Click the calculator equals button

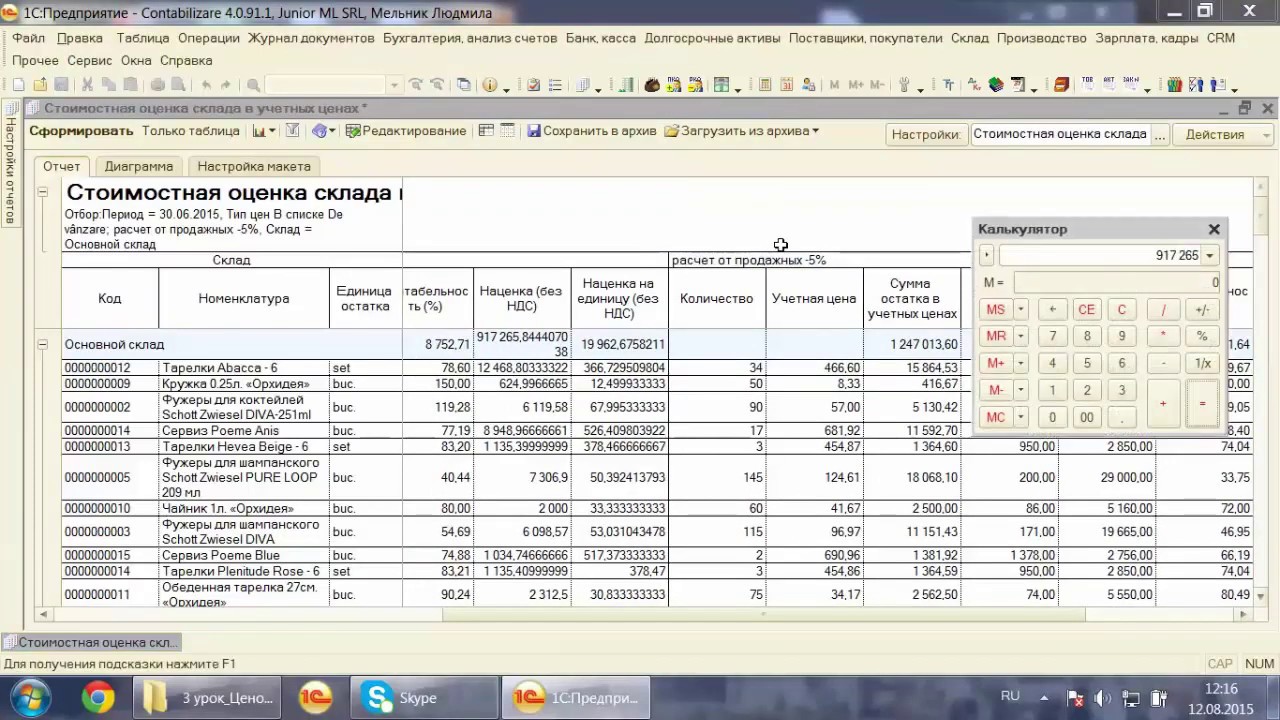(1202, 404)
